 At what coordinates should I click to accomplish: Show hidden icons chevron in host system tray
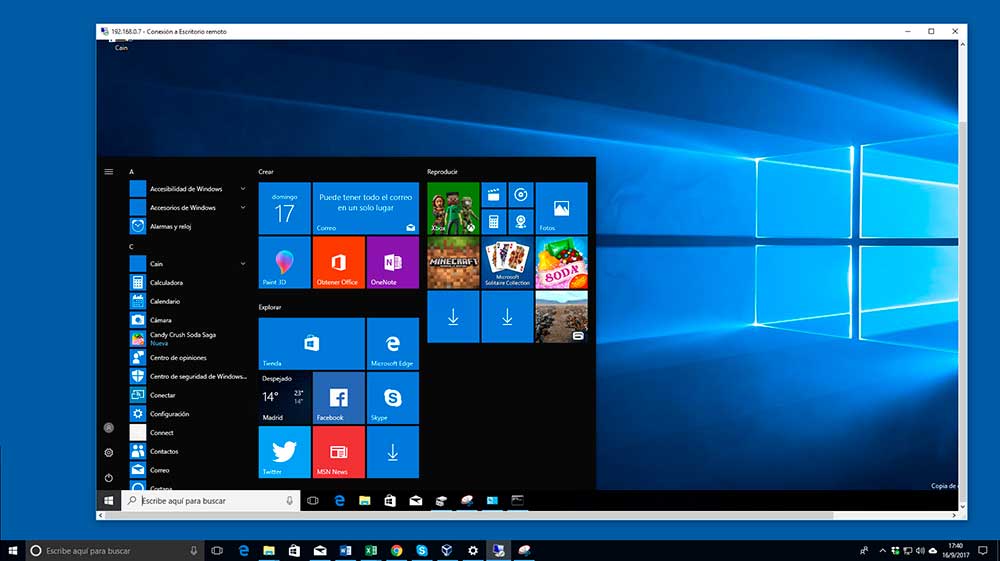883,551
